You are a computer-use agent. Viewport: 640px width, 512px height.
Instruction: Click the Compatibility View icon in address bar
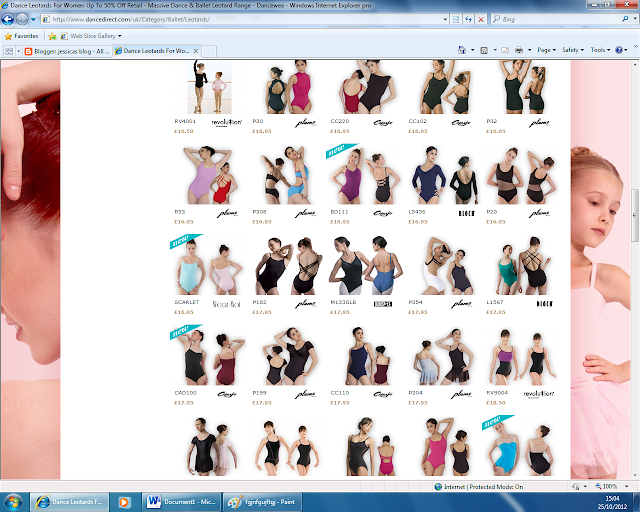[x=456, y=19]
